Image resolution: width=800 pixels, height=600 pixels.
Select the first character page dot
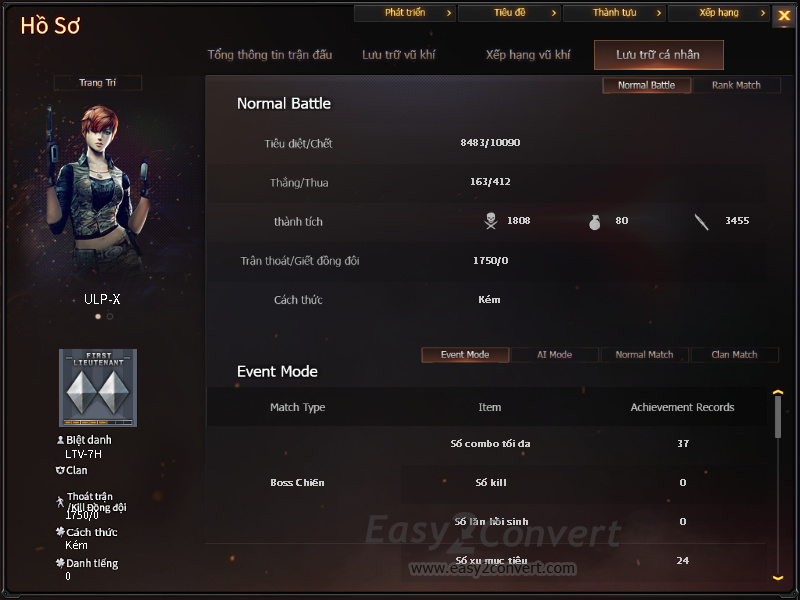(x=98, y=316)
